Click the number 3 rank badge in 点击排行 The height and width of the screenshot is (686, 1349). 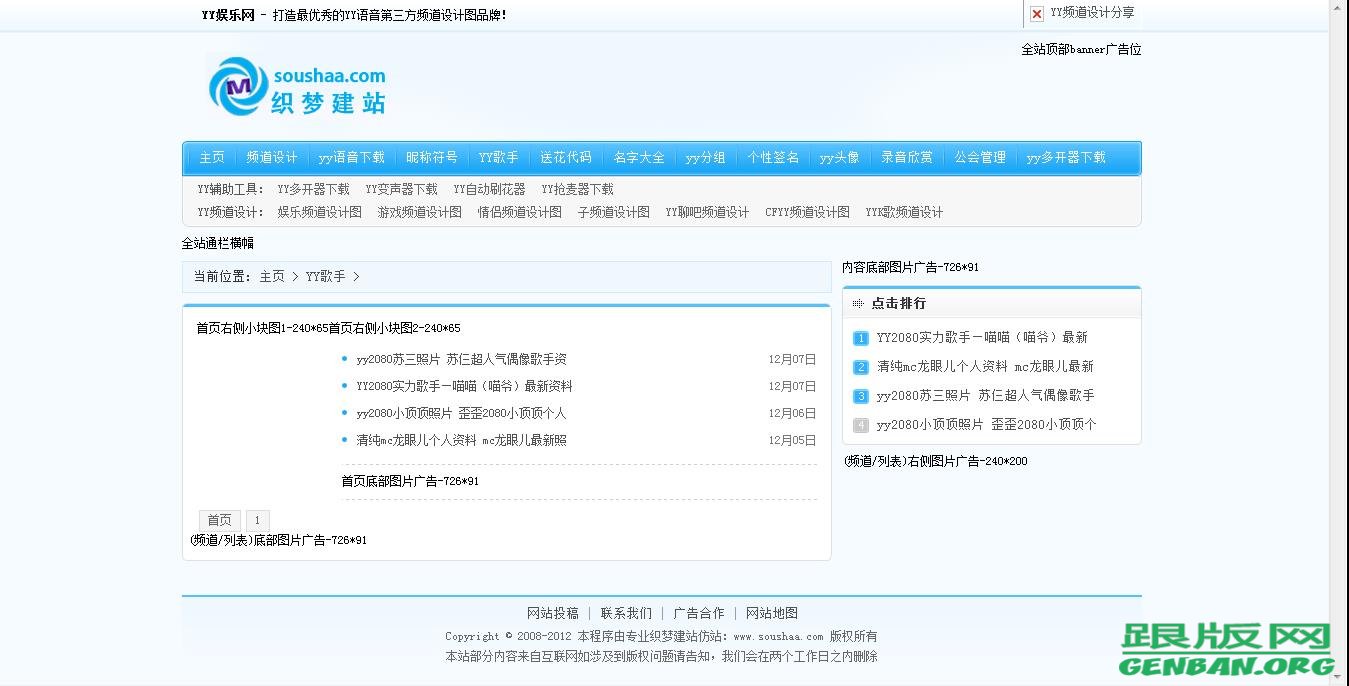point(860,396)
